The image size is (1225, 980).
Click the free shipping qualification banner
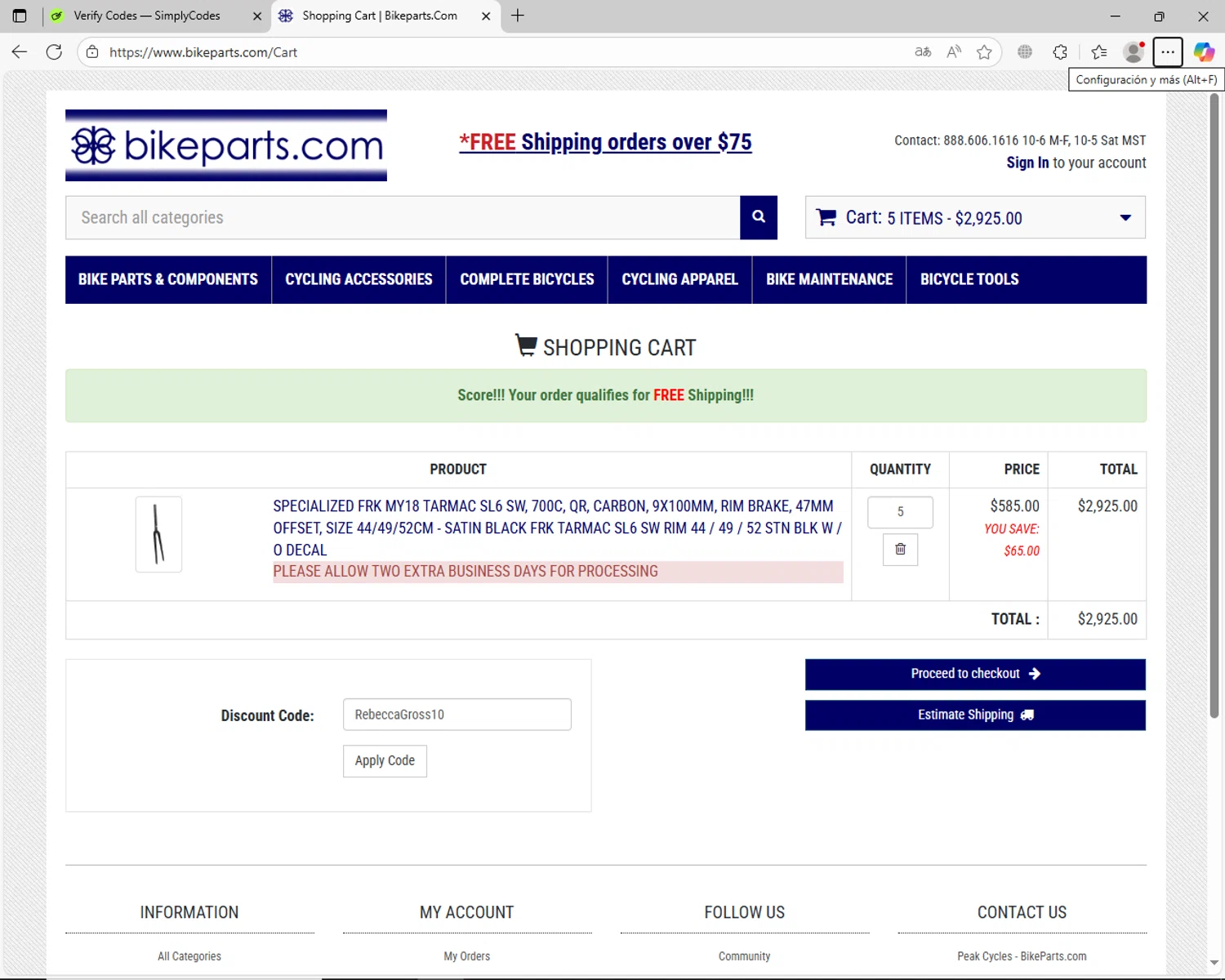pyautogui.click(x=606, y=395)
